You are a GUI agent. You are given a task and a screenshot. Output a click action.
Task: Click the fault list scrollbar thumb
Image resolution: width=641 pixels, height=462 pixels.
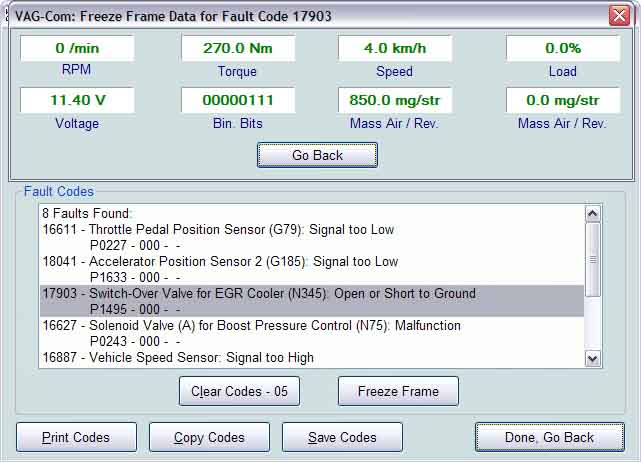(x=592, y=260)
